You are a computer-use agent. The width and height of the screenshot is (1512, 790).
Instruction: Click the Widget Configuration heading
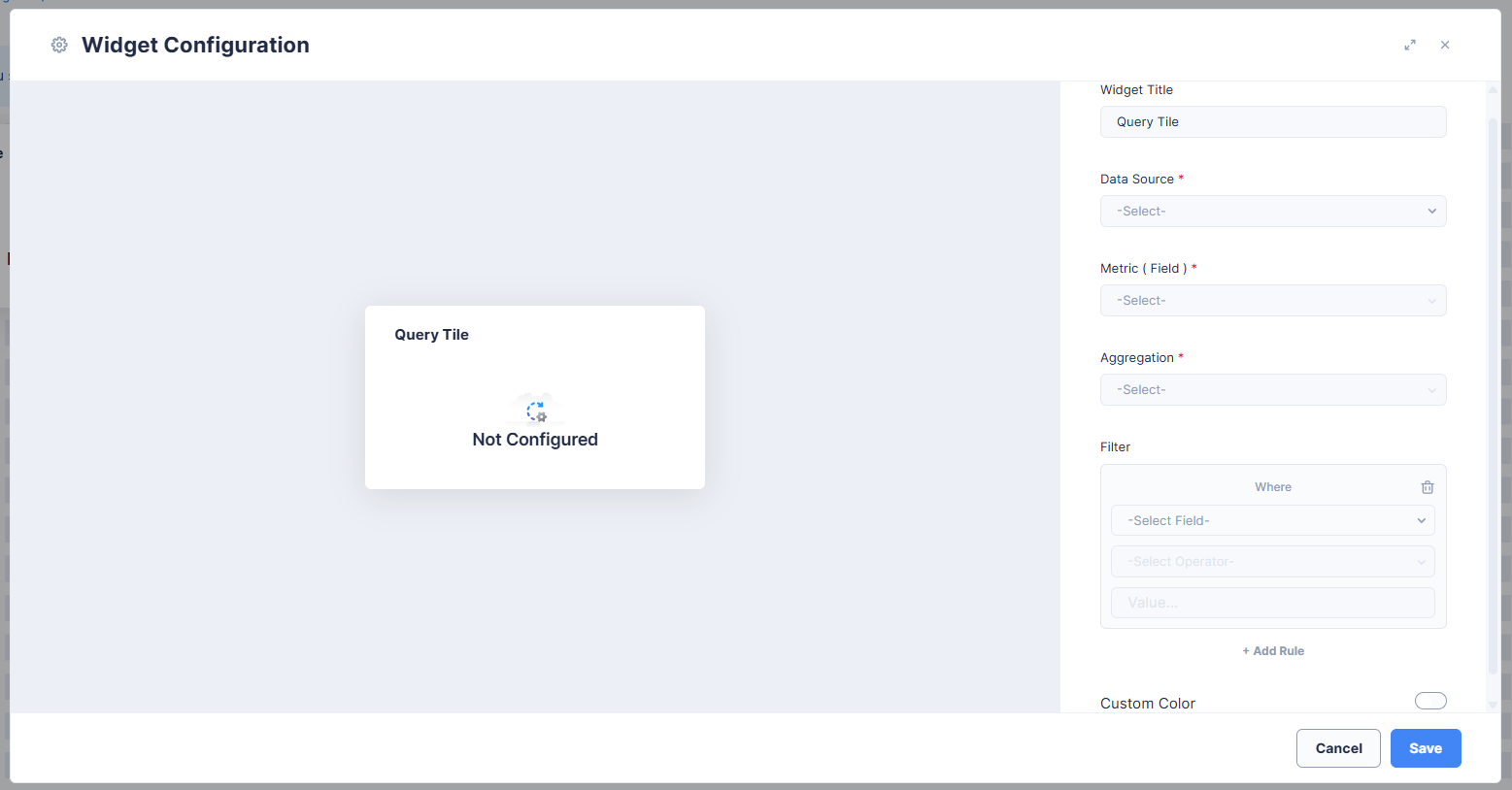pos(195,45)
